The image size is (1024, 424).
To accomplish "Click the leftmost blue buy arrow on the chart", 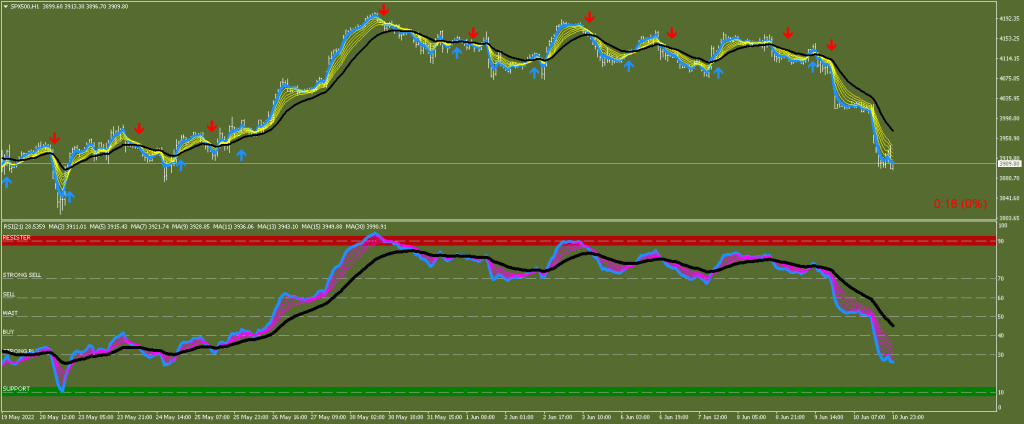I will click(x=8, y=181).
